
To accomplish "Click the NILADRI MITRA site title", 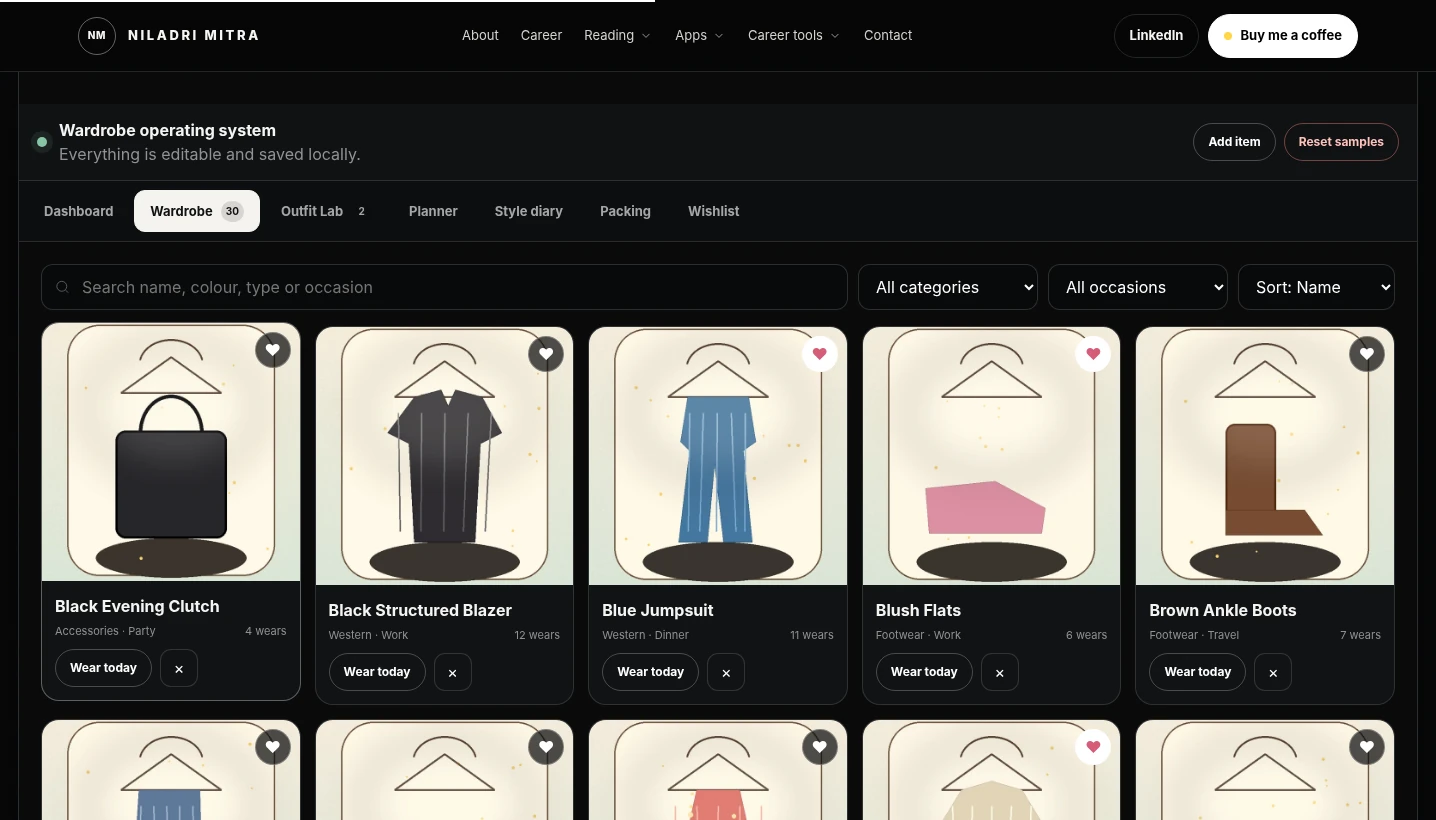I will [193, 35].
